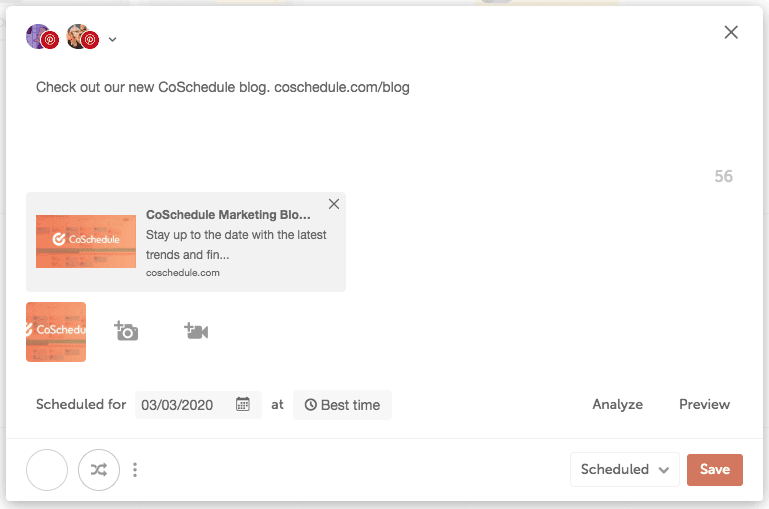Click the Analyze link
Viewport: 769px width, 509px height.
tap(617, 405)
